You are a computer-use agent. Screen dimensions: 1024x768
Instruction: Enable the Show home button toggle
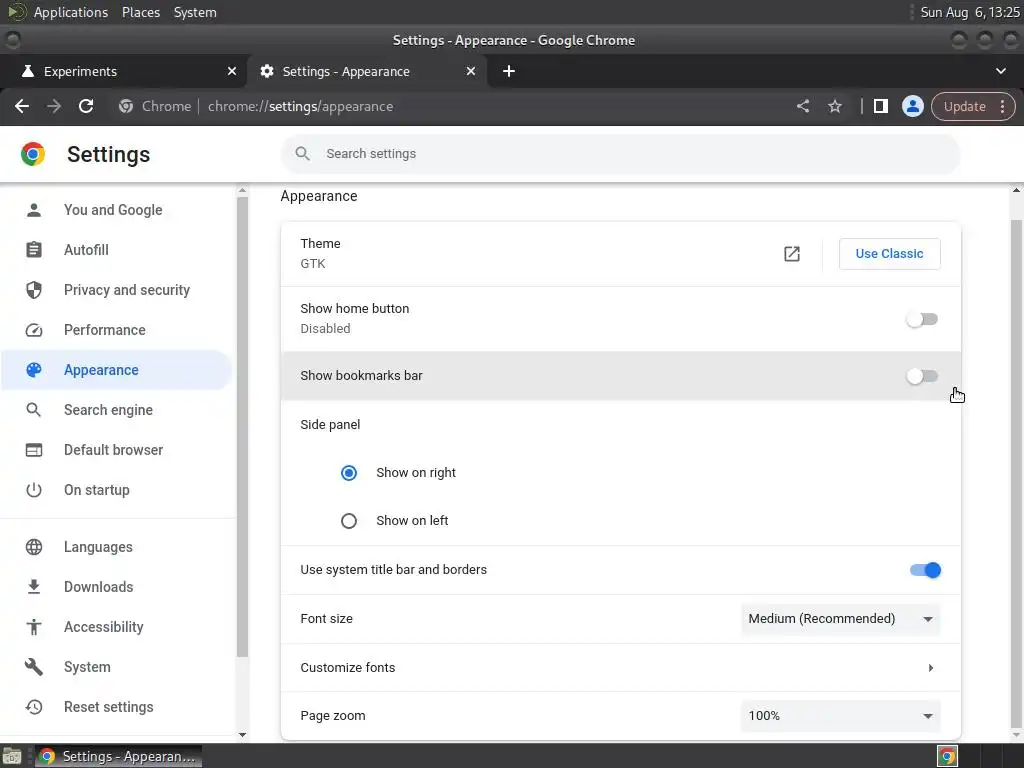pos(922,319)
